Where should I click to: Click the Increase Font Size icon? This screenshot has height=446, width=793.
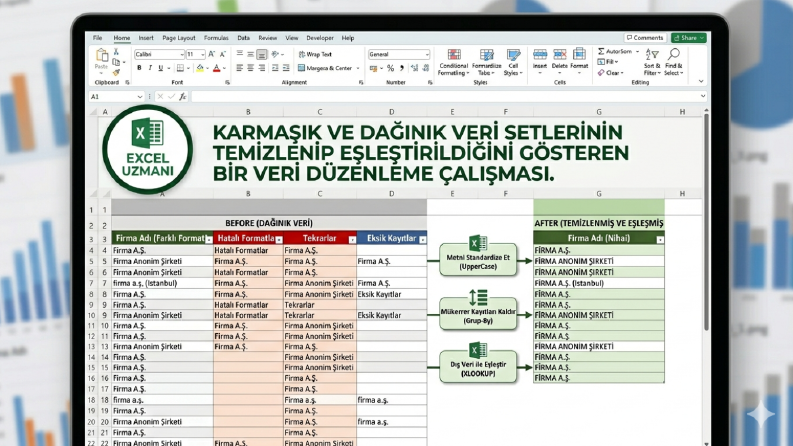212,54
